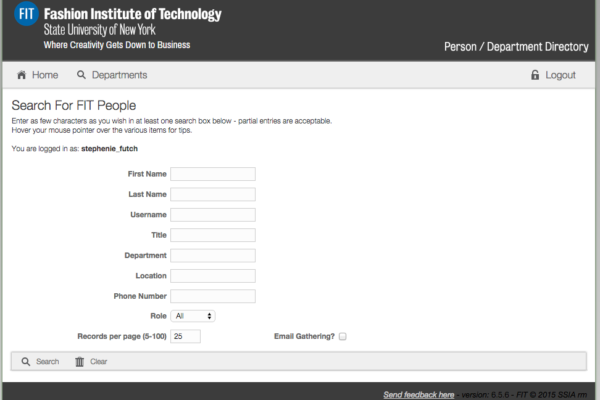
Task: Open the Send feedback here link
Action: [419, 395]
